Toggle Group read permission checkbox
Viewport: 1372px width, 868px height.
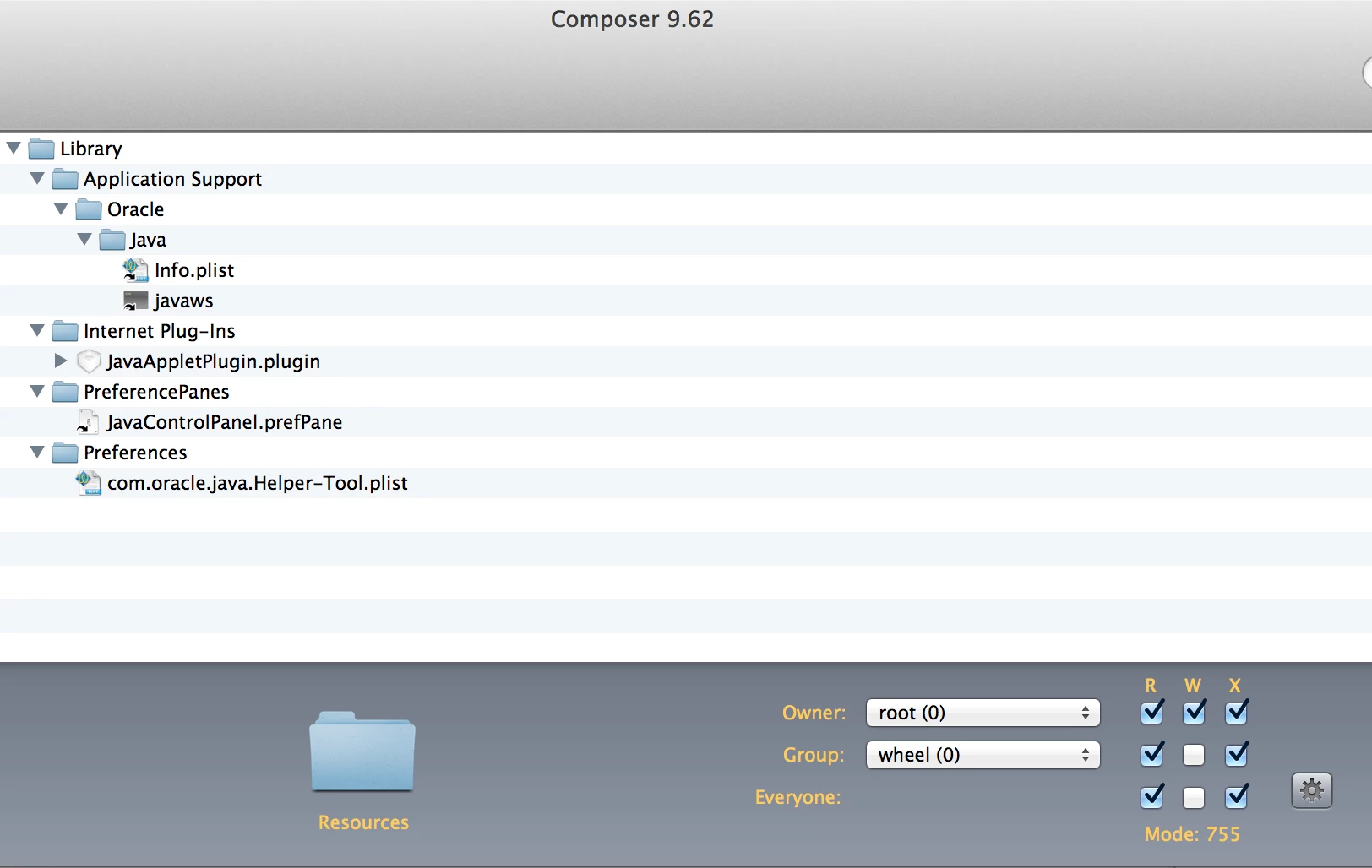pyautogui.click(x=1151, y=755)
